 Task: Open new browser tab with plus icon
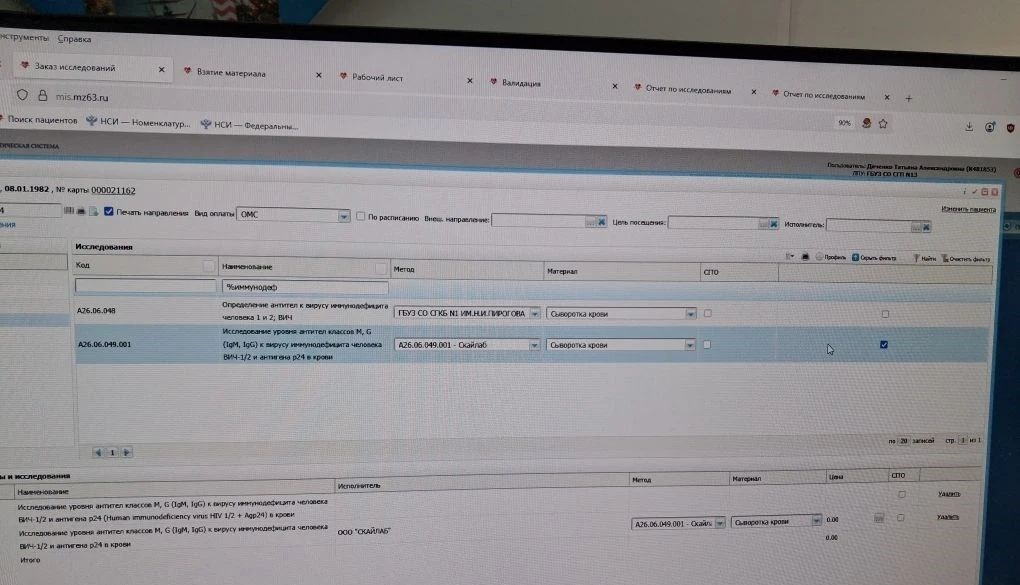coord(908,98)
